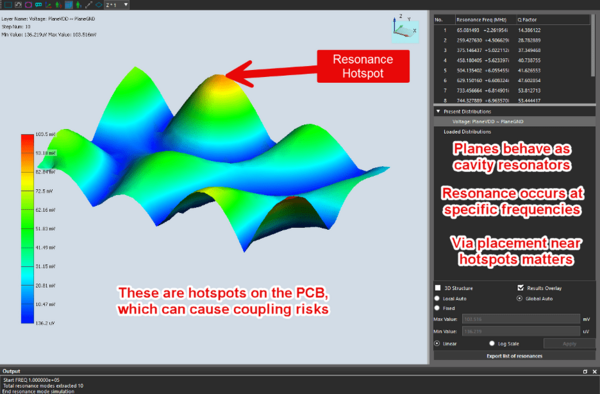Select resonance row number 5
This screenshot has height=394, width=600.
[513, 70]
